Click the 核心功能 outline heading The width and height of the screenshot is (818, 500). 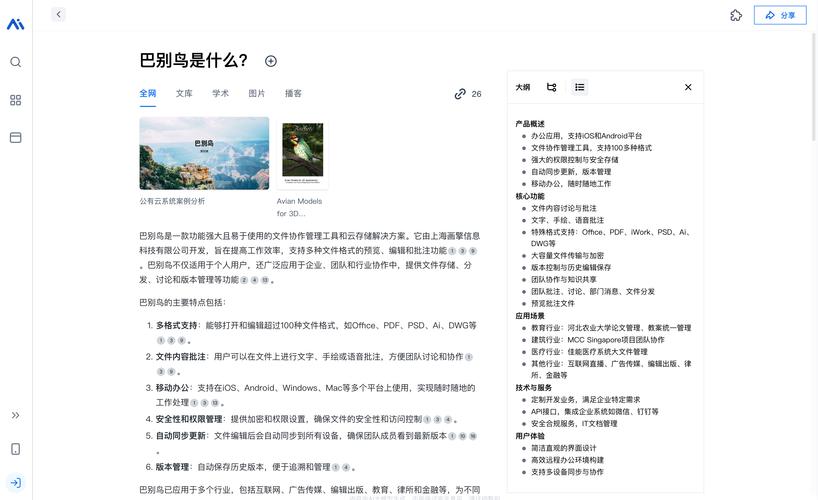530,196
